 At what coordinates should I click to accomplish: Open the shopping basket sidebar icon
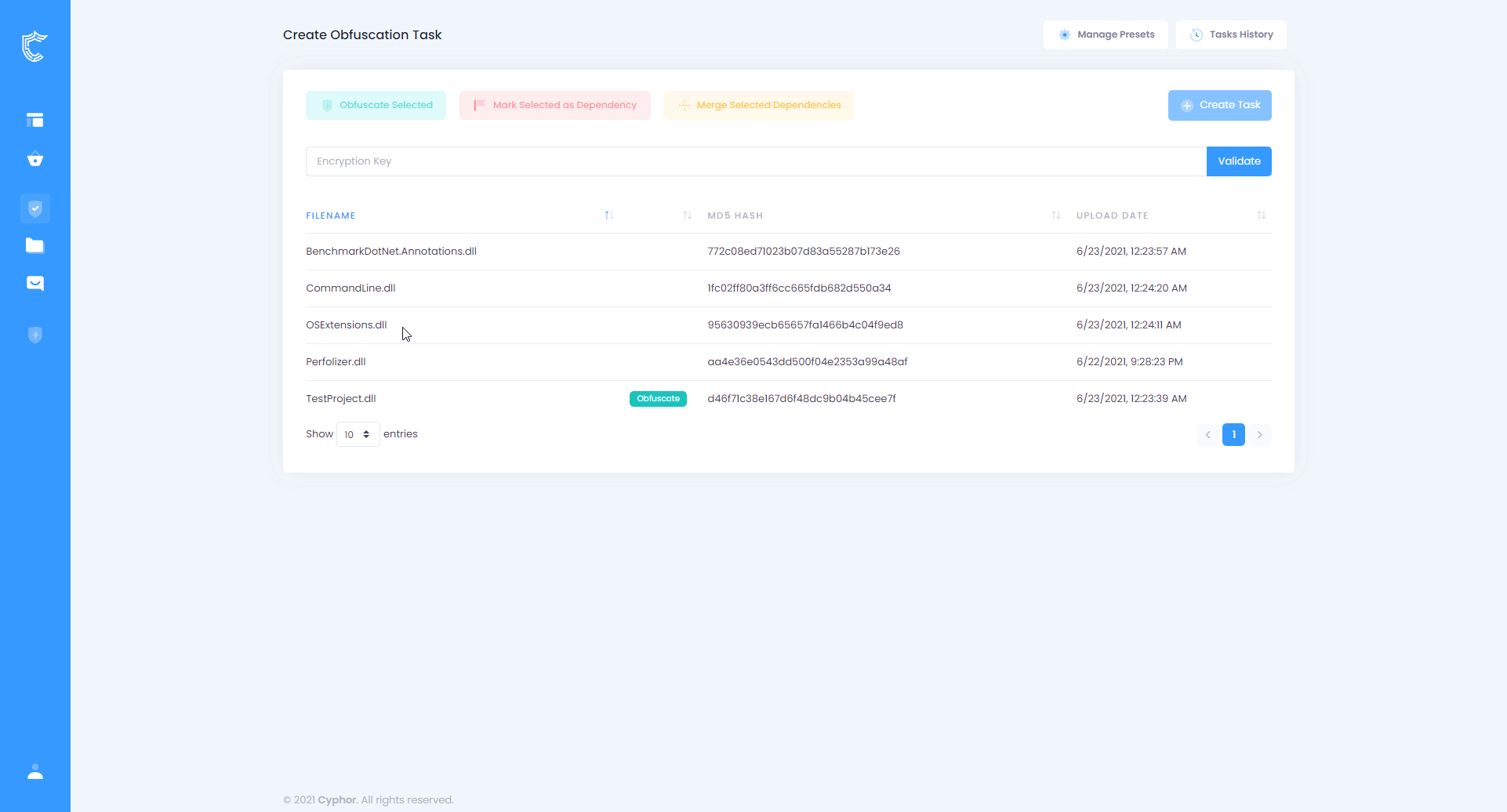coord(34,159)
